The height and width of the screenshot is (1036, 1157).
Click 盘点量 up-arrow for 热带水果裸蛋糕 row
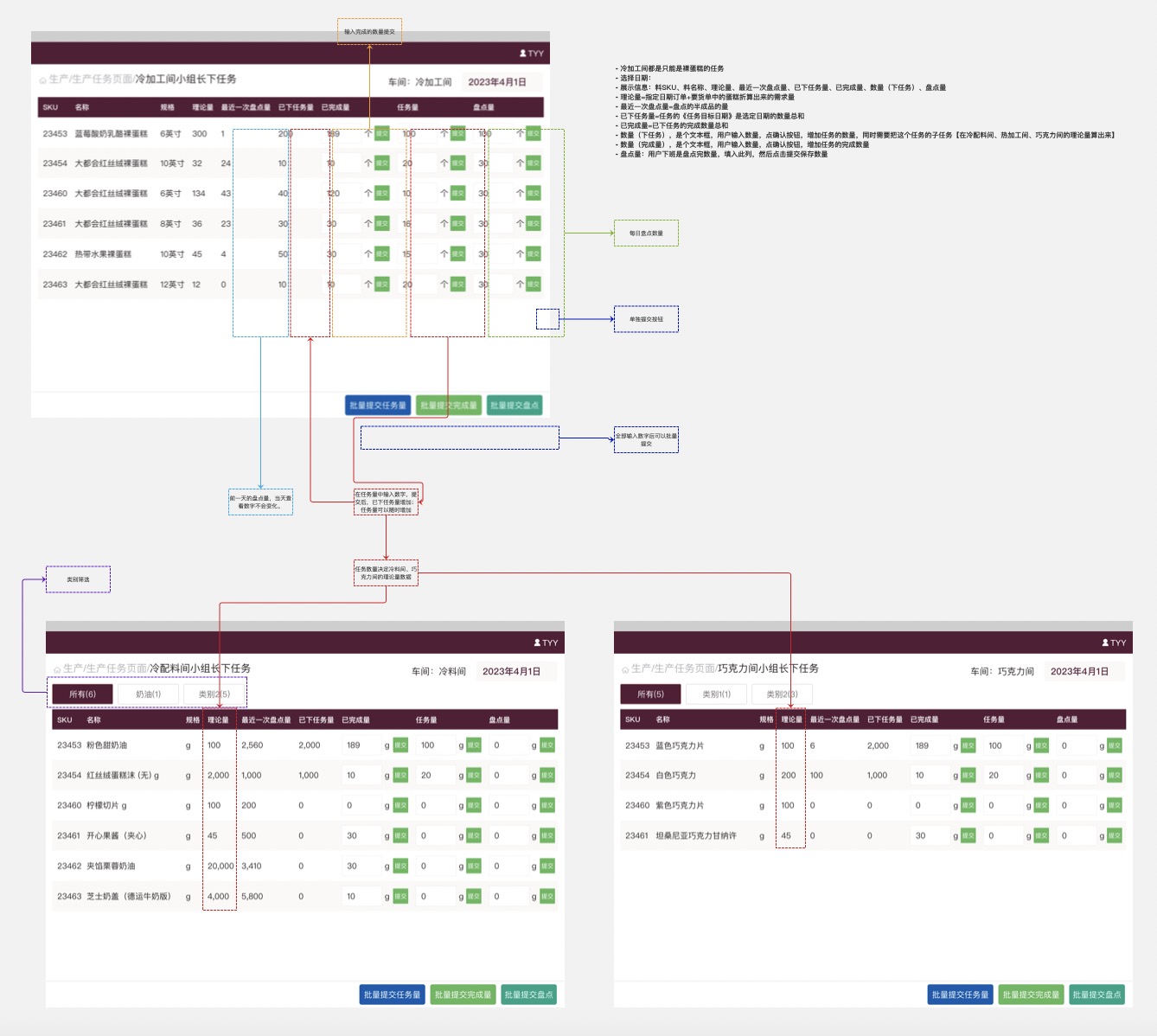pos(520,253)
